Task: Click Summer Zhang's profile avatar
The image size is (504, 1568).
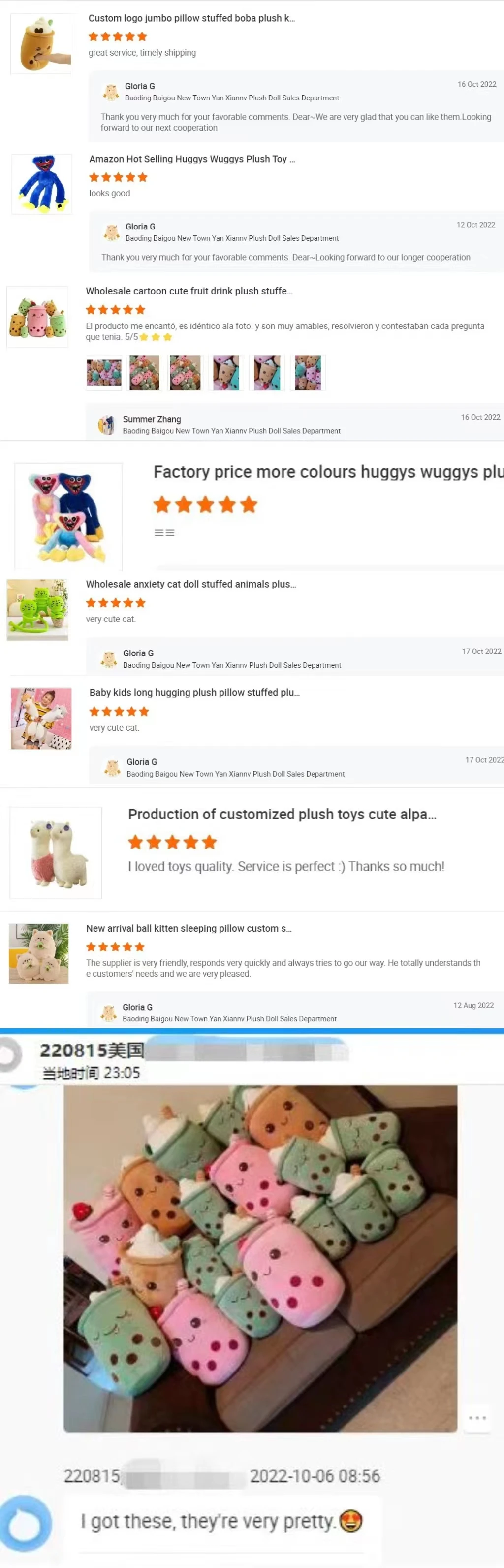Action: coord(106,425)
